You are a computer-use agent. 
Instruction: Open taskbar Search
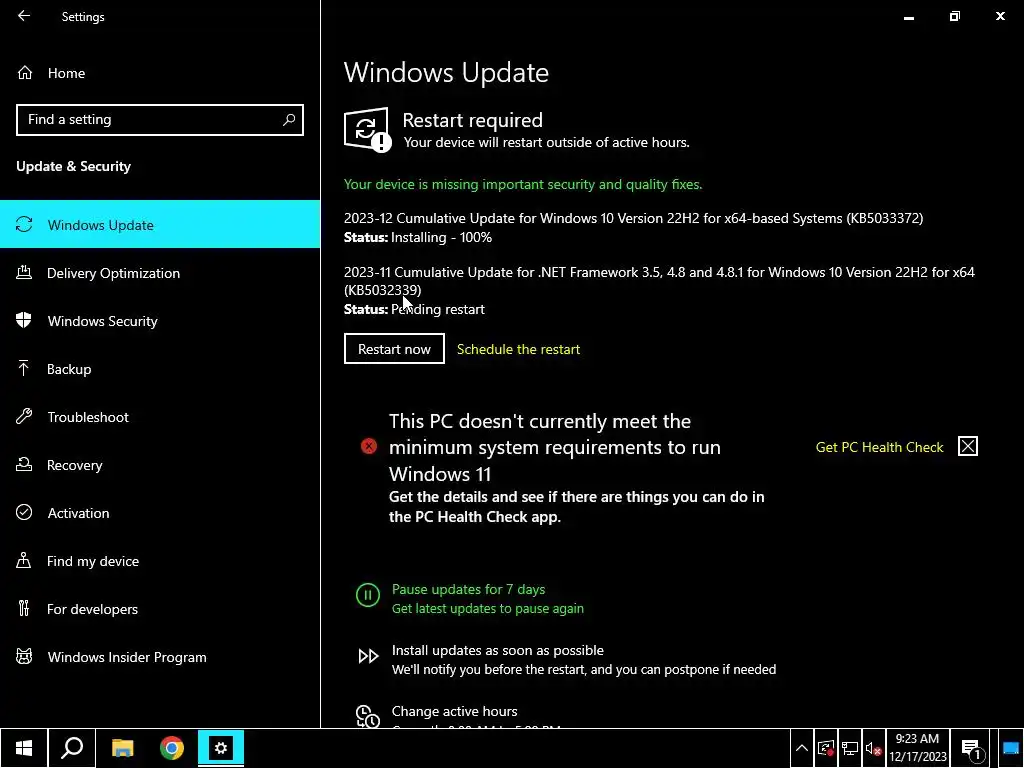pos(72,748)
